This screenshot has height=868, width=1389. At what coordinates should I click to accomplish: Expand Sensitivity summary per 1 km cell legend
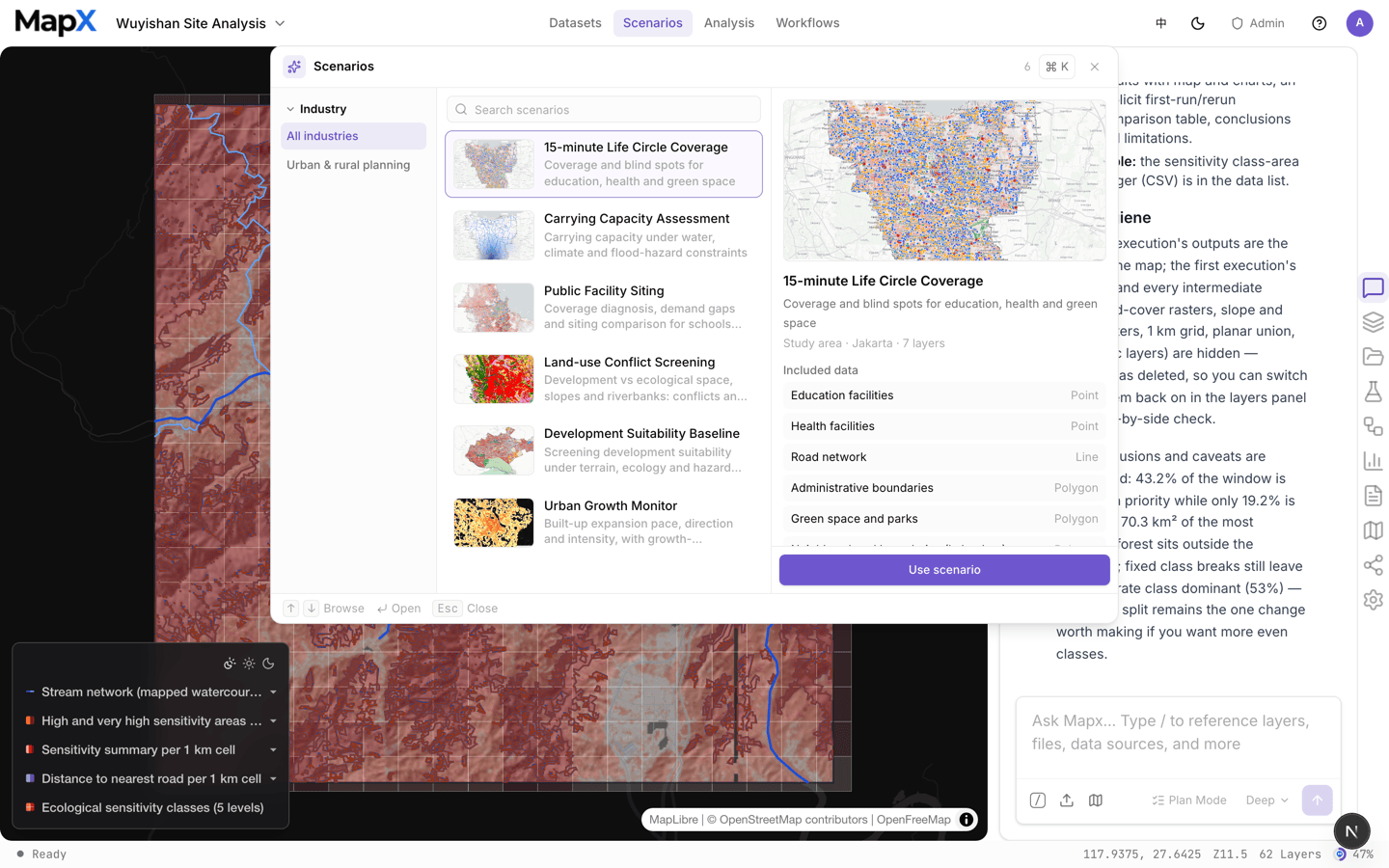click(x=273, y=750)
